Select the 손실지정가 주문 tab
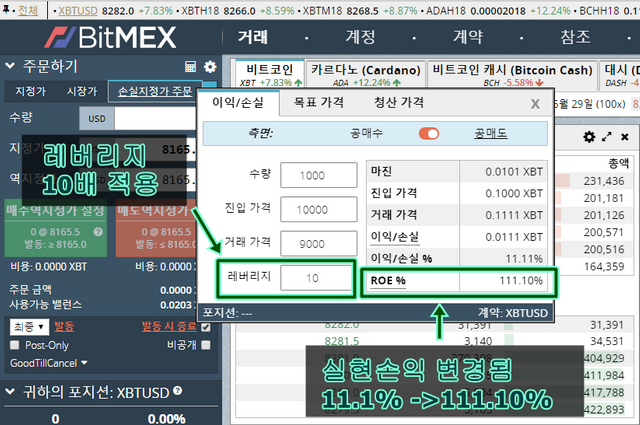This screenshot has height=425, width=640. tap(155, 91)
